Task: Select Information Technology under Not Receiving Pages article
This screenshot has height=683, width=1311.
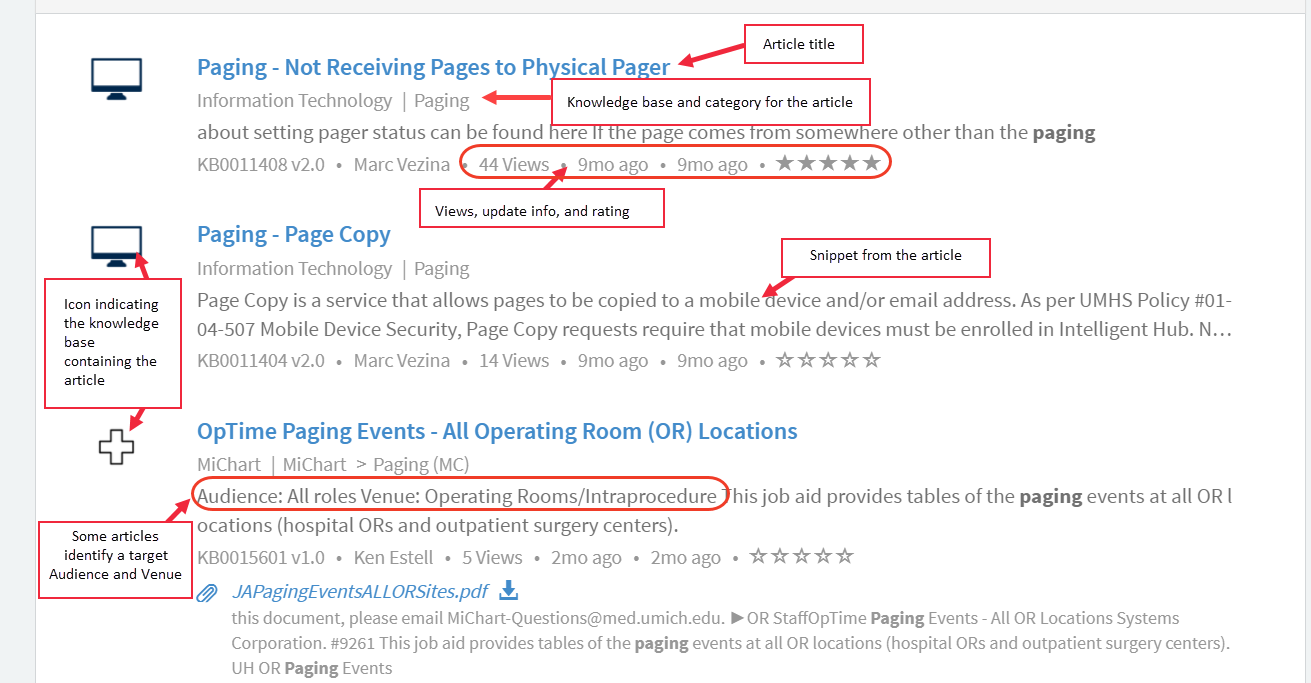Action: coord(294,100)
